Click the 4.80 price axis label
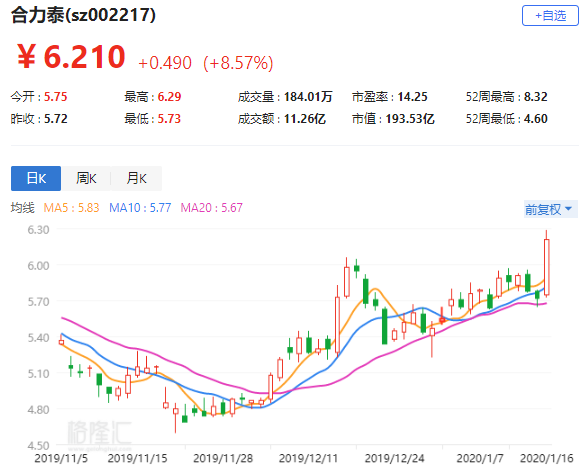 [38, 410]
